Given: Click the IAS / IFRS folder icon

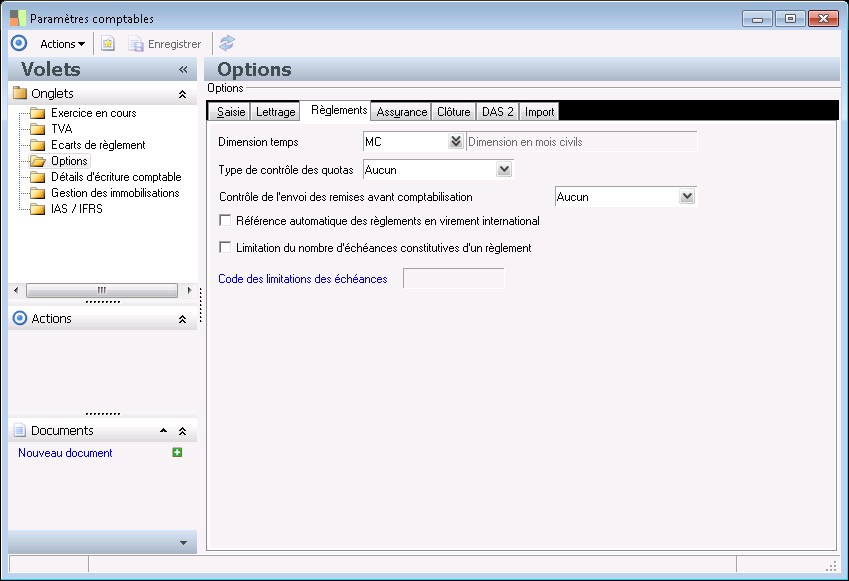Looking at the screenshot, I should [38, 209].
